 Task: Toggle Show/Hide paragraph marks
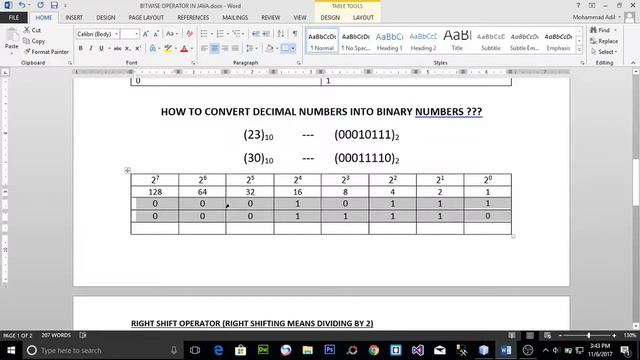point(295,34)
